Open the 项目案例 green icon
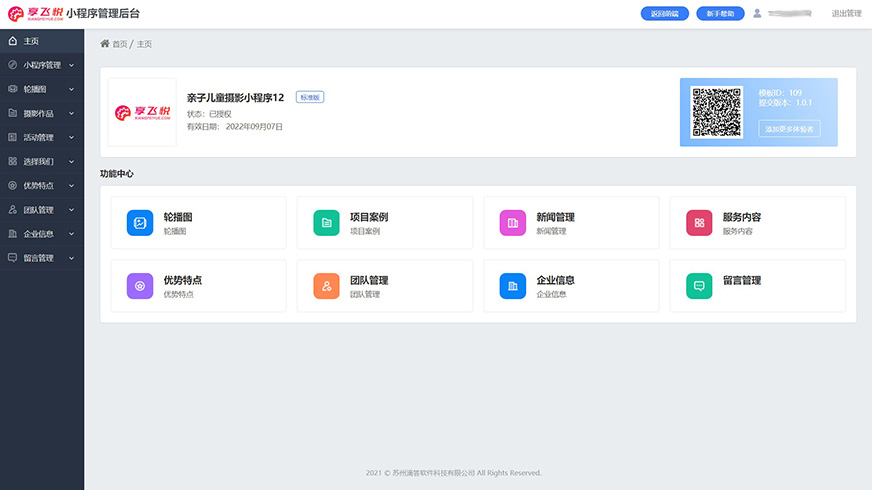Viewport: 872px width, 490px height. point(326,223)
